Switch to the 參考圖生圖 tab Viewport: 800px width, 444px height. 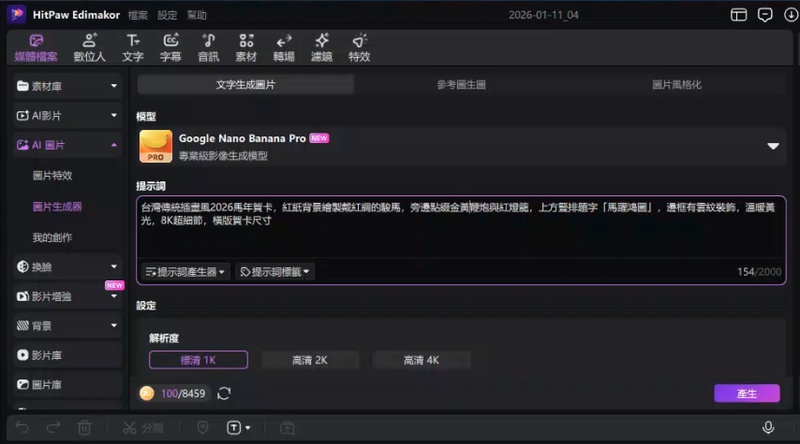461,85
